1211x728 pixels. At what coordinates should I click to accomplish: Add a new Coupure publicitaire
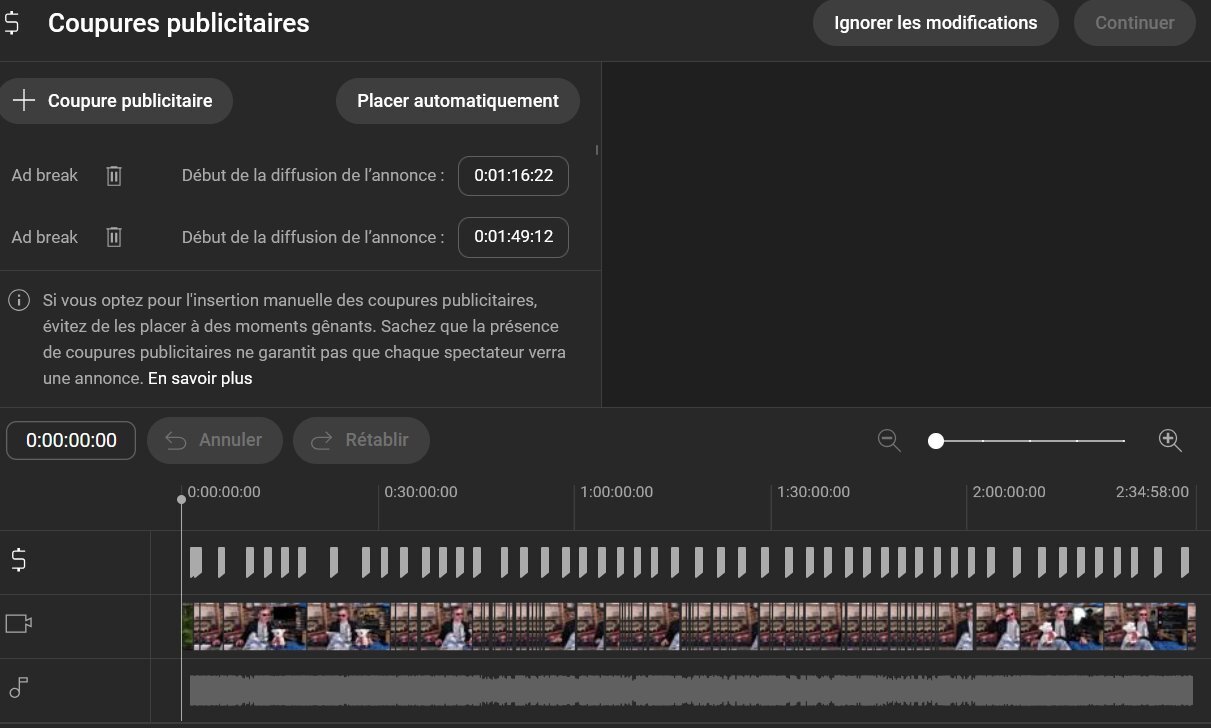click(x=114, y=101)
